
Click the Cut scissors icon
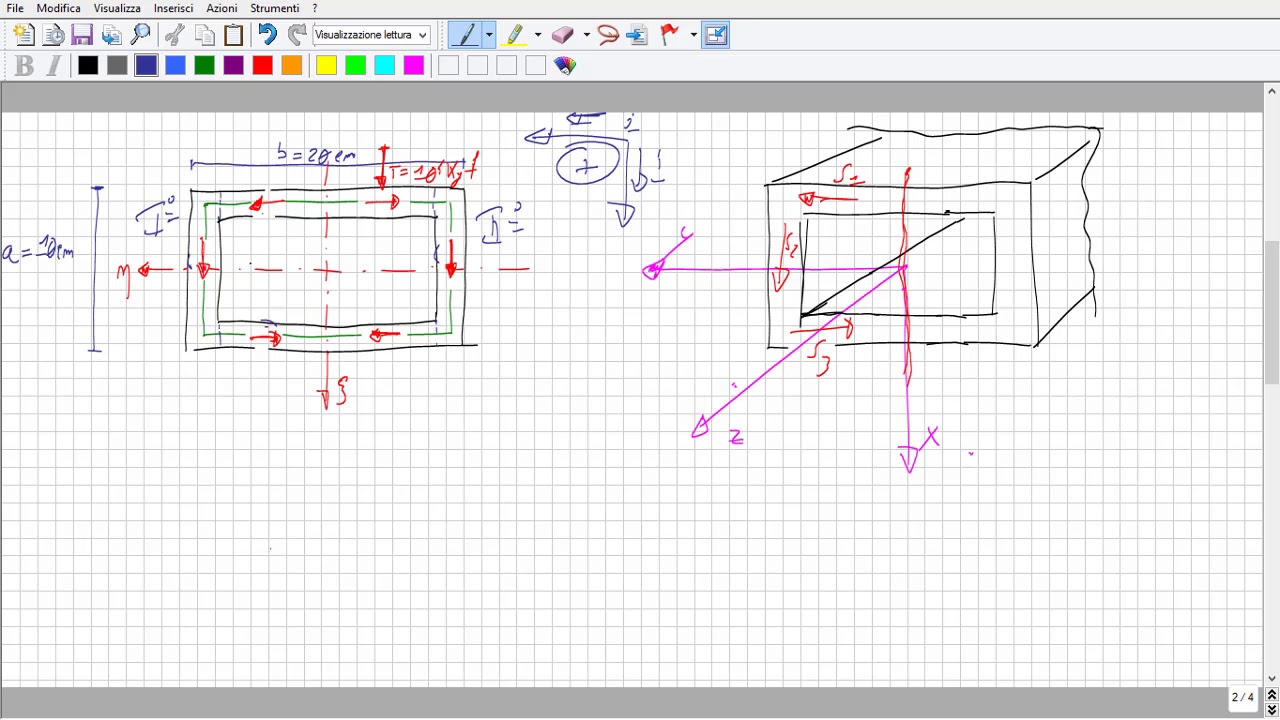click(x=175, y=35)
